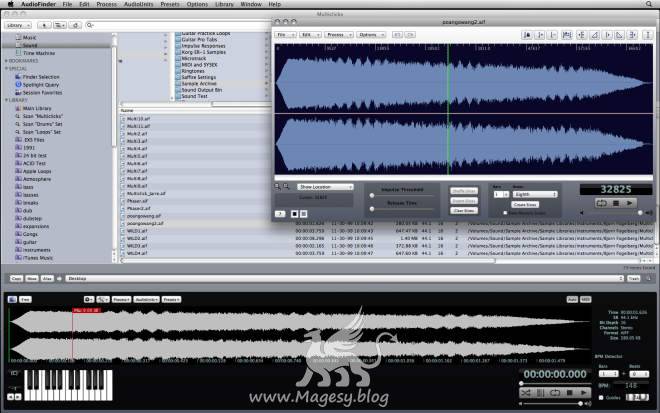Click the help question mark button
660x413 pixels.
pos(280,214)
